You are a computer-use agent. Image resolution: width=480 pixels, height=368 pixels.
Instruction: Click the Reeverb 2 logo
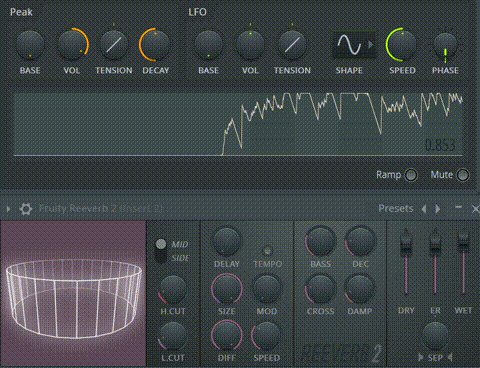(342, 353)
